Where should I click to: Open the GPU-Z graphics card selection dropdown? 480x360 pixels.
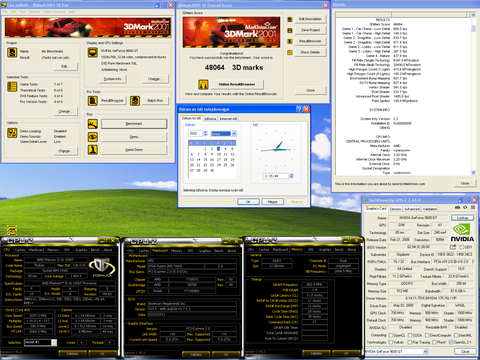click(x=425, y=351)
